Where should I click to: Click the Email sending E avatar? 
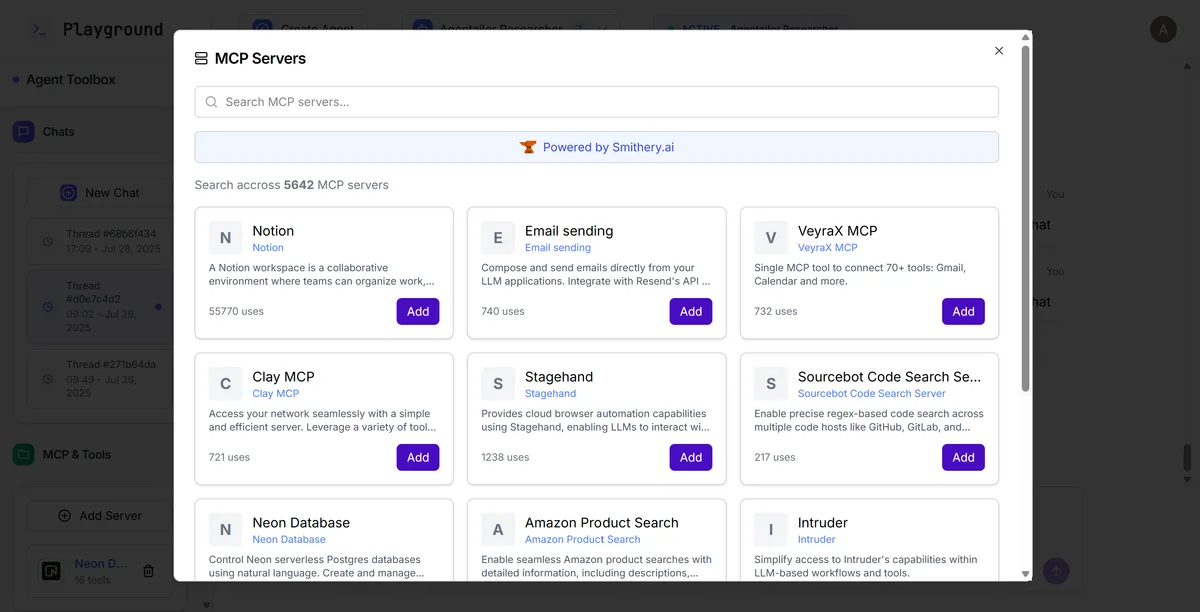pyautogui.click(x=498, y=238)
